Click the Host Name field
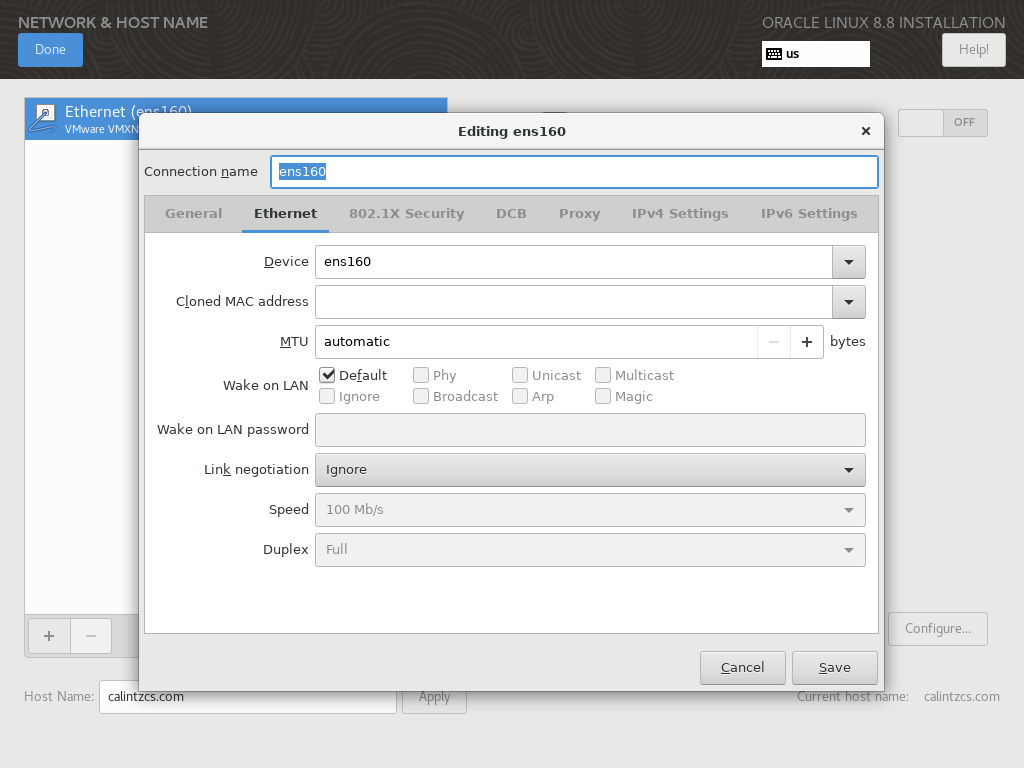The image size is (1024, 768). (x=248, y=697)
